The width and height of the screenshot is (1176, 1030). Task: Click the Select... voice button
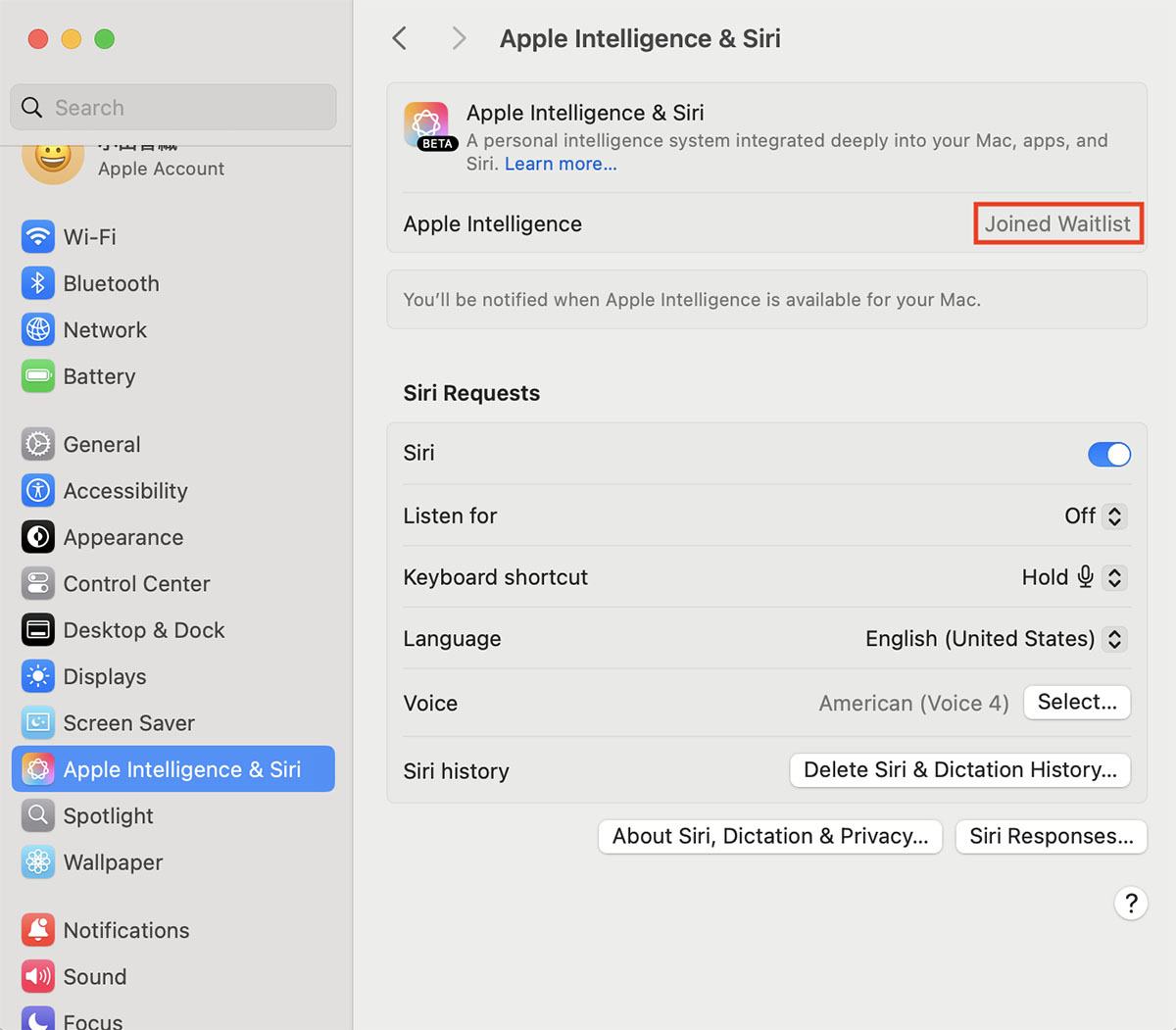1077,702
